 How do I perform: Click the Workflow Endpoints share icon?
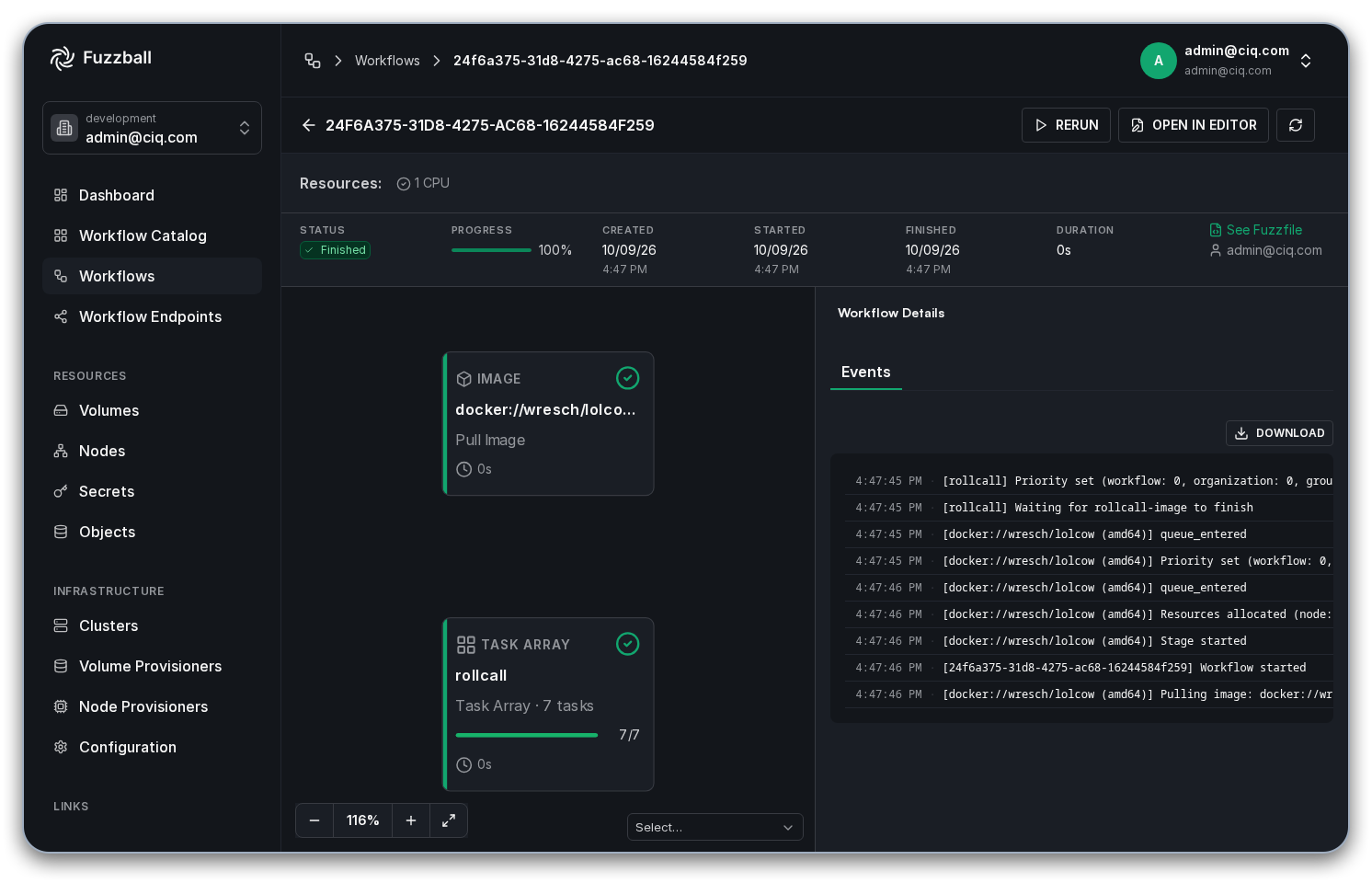61,316
